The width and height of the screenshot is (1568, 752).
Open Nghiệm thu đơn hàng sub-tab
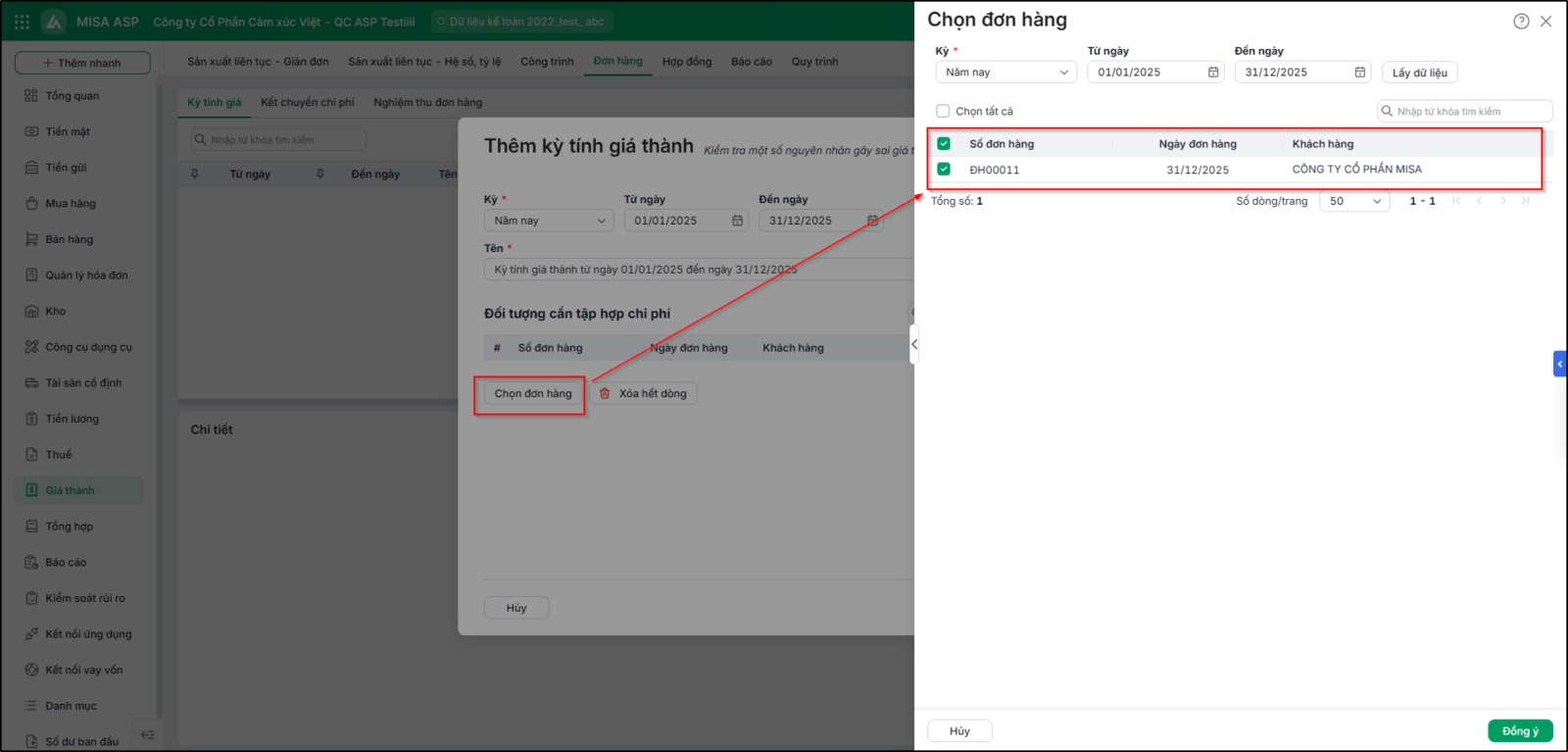428,102
